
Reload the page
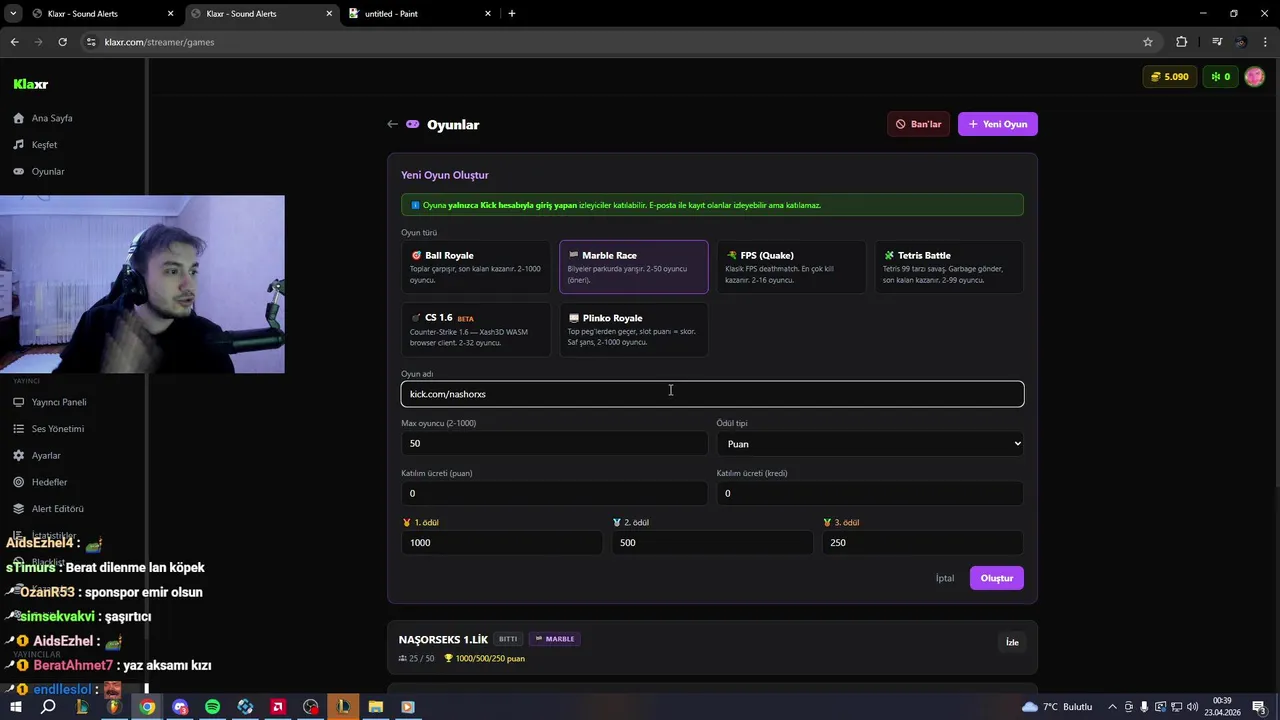tap(62, 42)
